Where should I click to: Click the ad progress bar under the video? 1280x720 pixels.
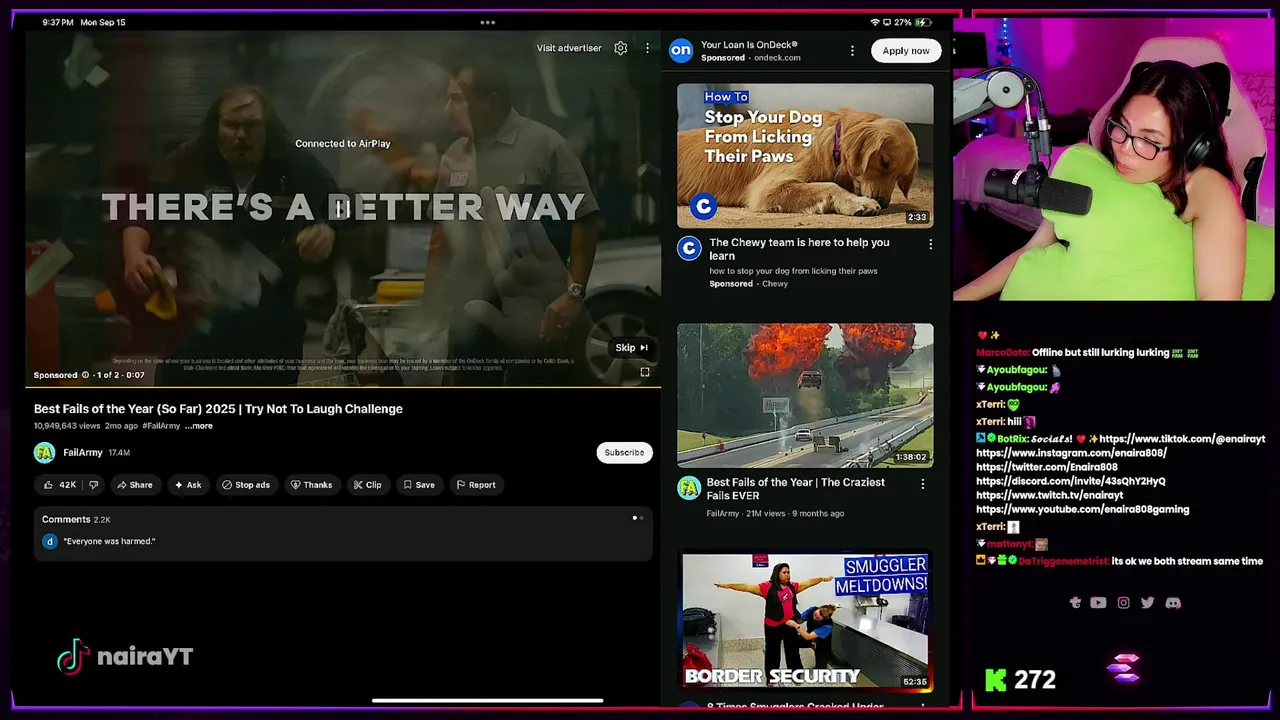pos(343,386)
